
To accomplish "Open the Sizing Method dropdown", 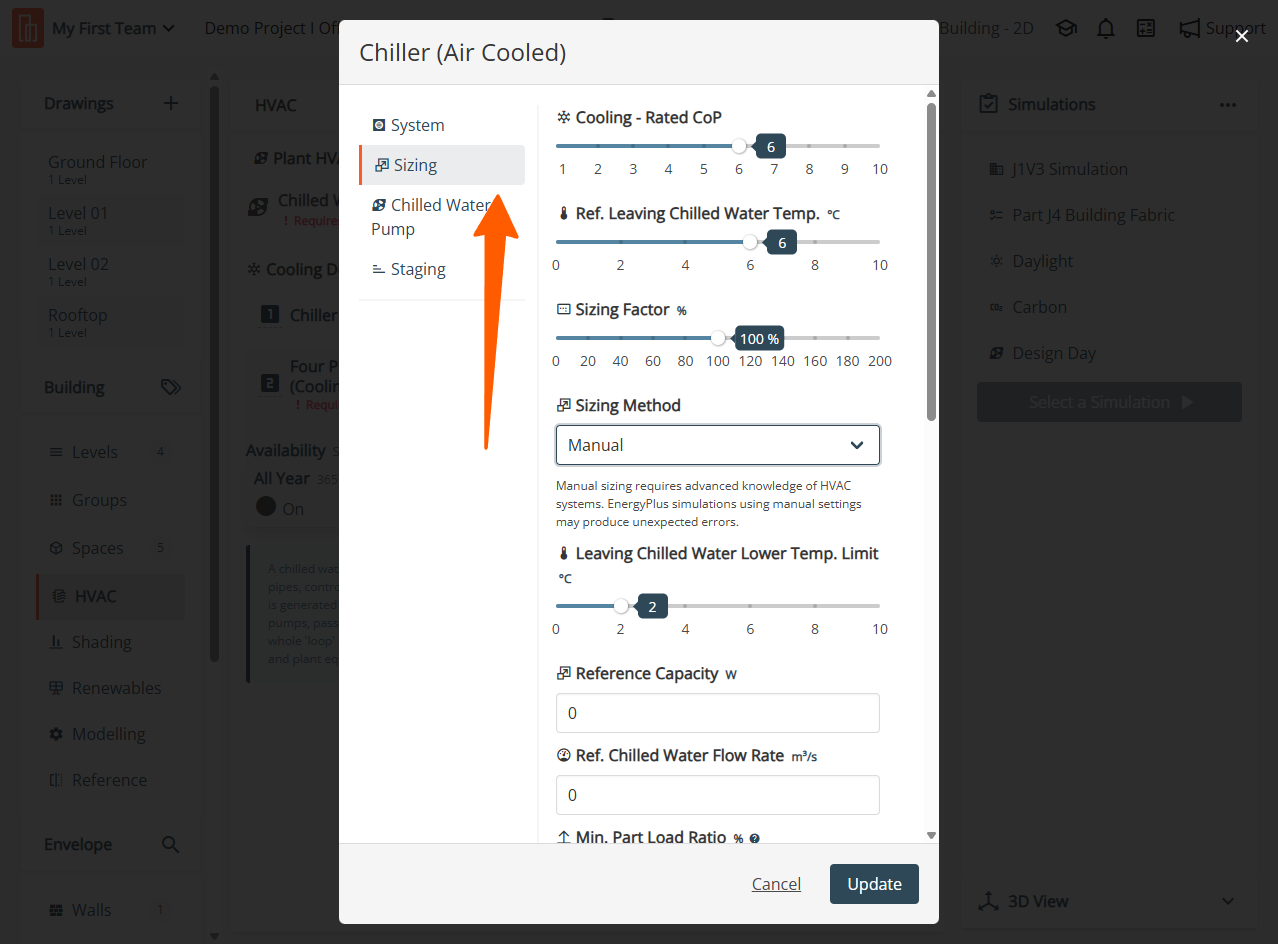I will pos(717,445).
